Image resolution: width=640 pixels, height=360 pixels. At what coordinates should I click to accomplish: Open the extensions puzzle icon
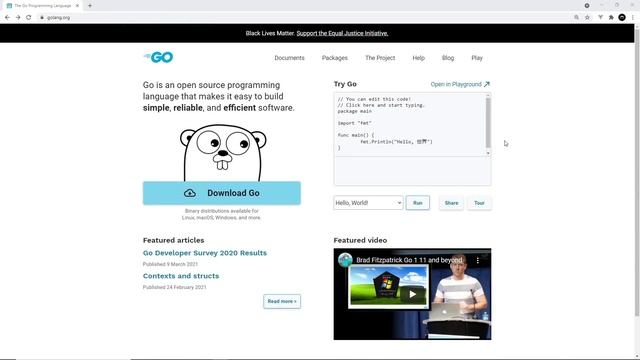[611, 18]
